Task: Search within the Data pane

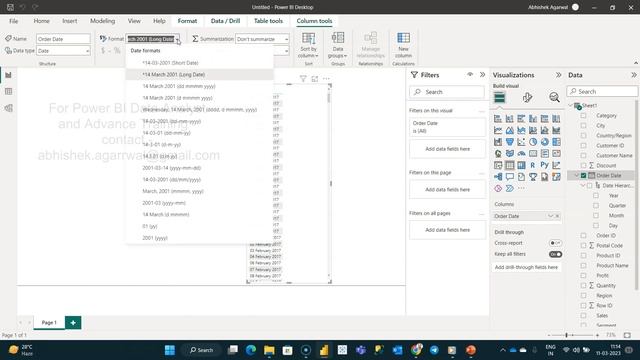Action: (x=602, y=91)
